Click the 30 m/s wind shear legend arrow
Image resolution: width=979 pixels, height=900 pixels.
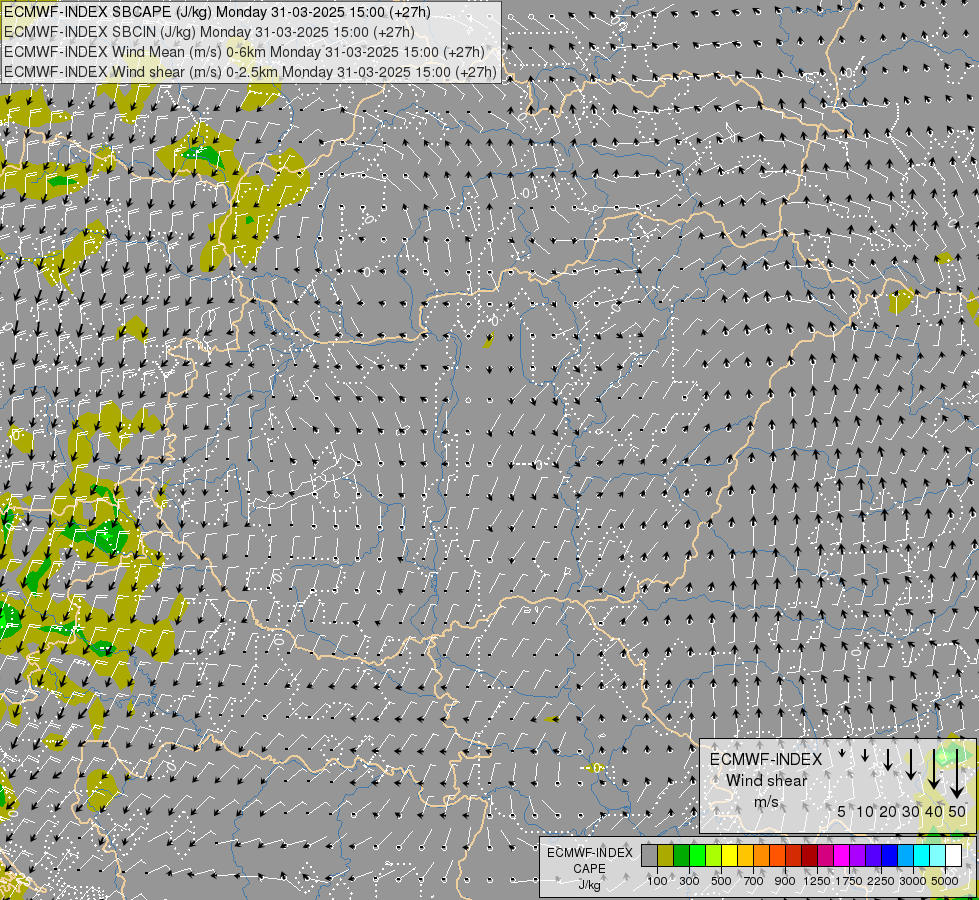[910, 764]
